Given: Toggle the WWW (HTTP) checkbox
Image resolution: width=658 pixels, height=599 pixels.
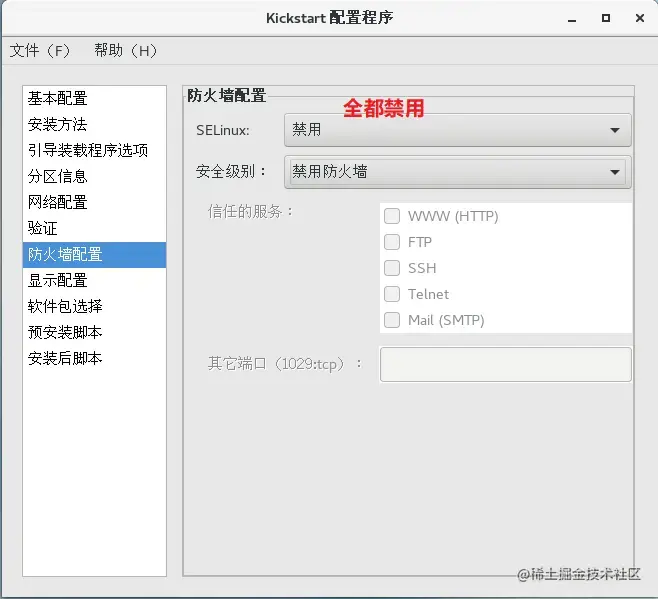Looking at the screenshot, I should coord(392,216).
